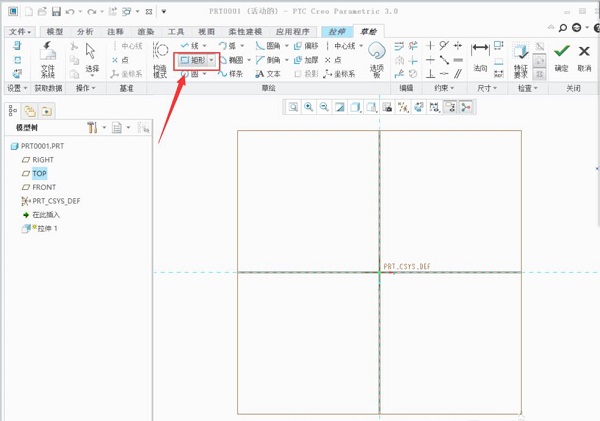Open the dropdown arrow beside 矩形

pos(212,60)
